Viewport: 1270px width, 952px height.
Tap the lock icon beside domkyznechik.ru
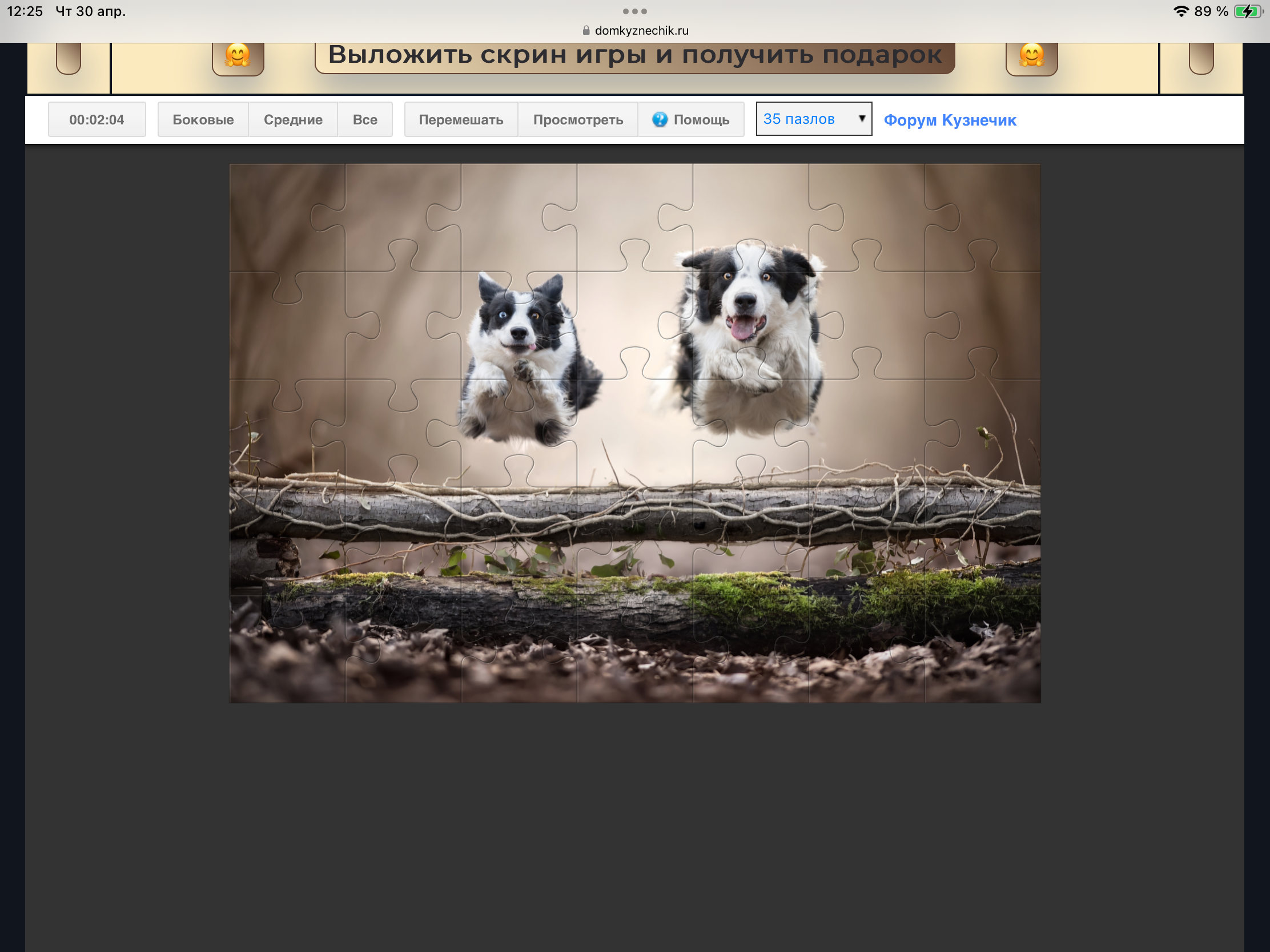point(586,30)
